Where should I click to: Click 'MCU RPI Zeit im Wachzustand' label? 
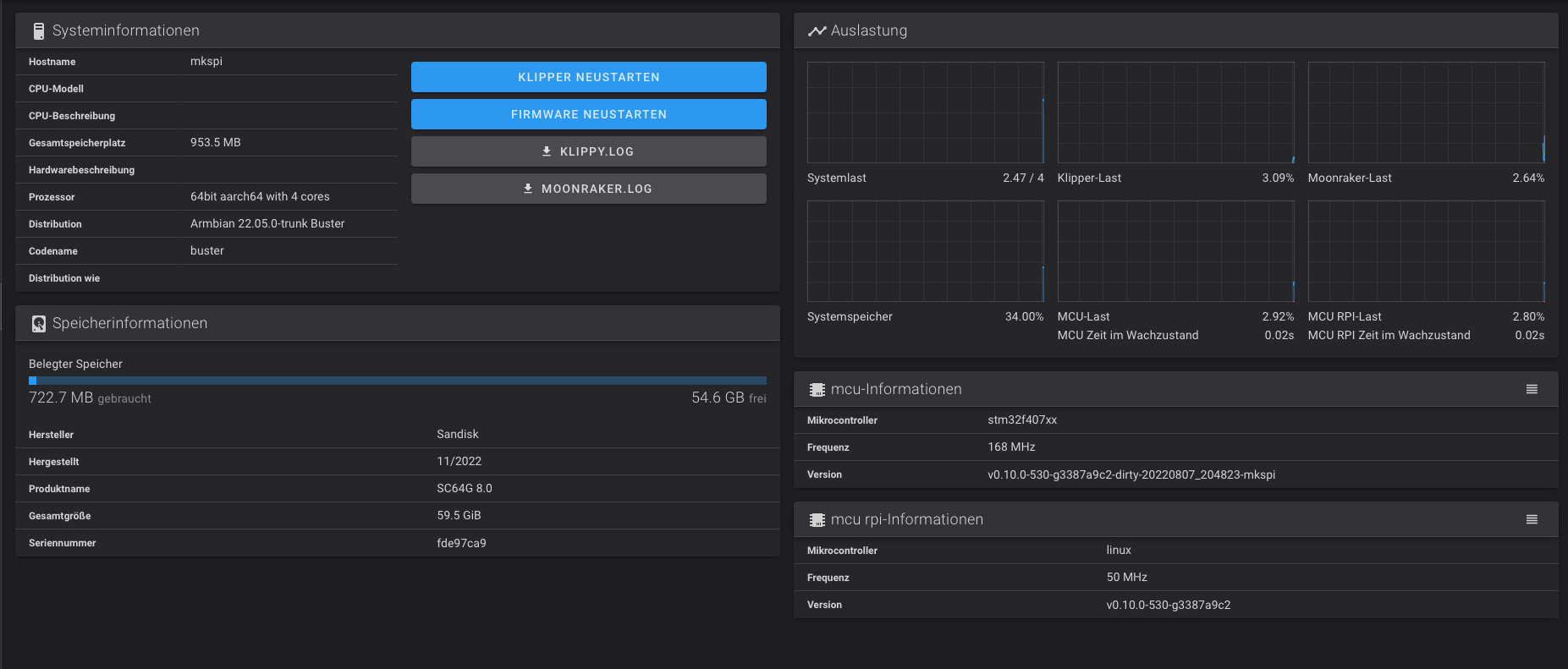(1389, 335)
